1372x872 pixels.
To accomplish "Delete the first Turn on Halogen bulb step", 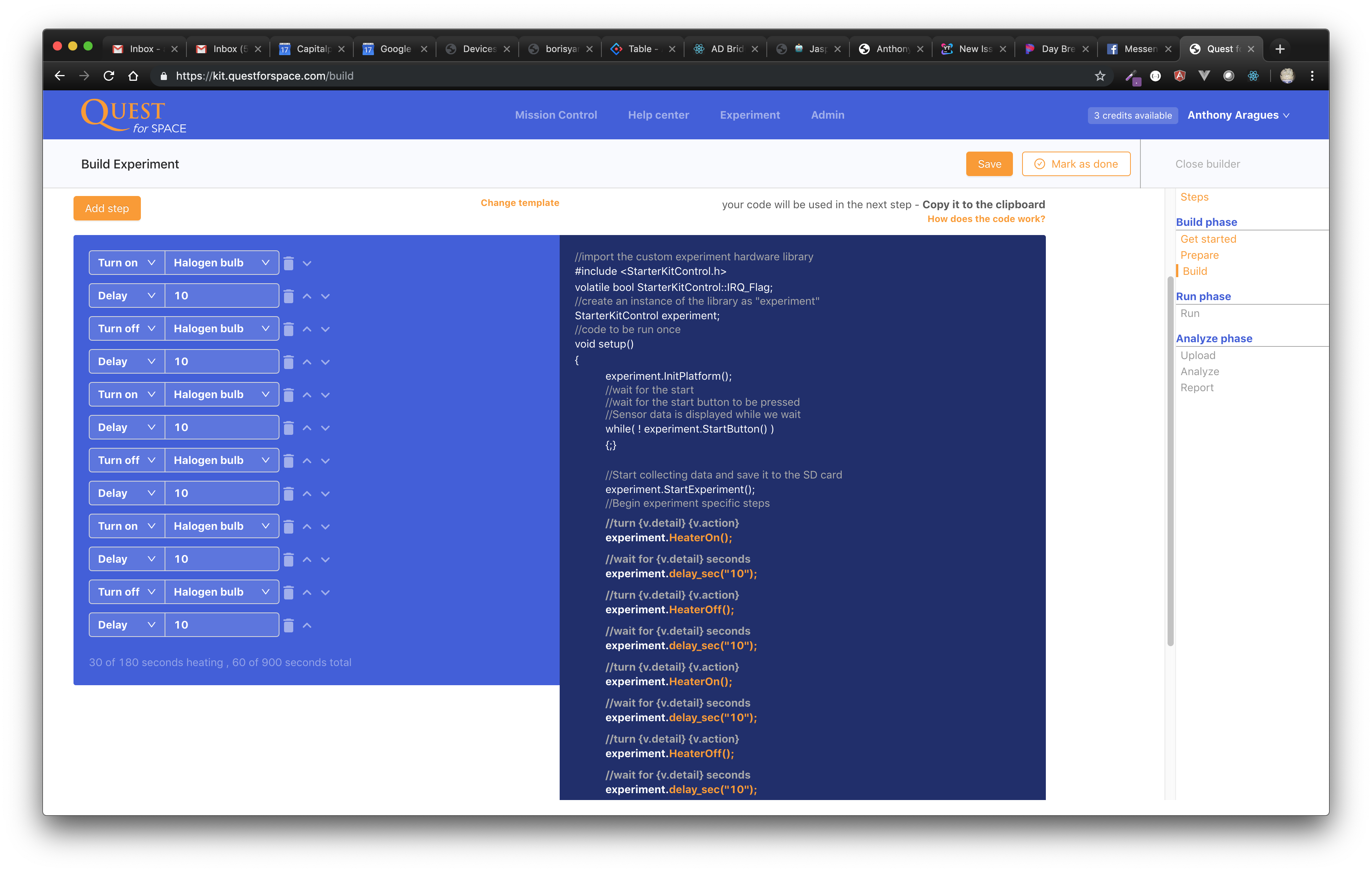I will 289,263.
